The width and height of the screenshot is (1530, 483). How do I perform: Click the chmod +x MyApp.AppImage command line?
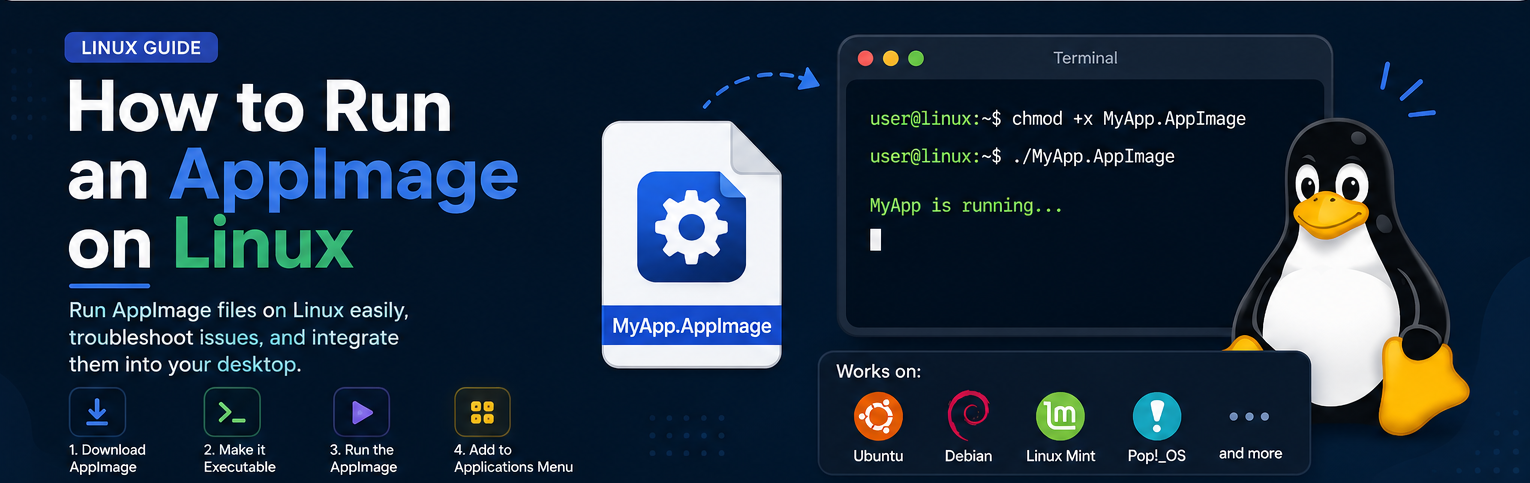[x=1058, y=119]
